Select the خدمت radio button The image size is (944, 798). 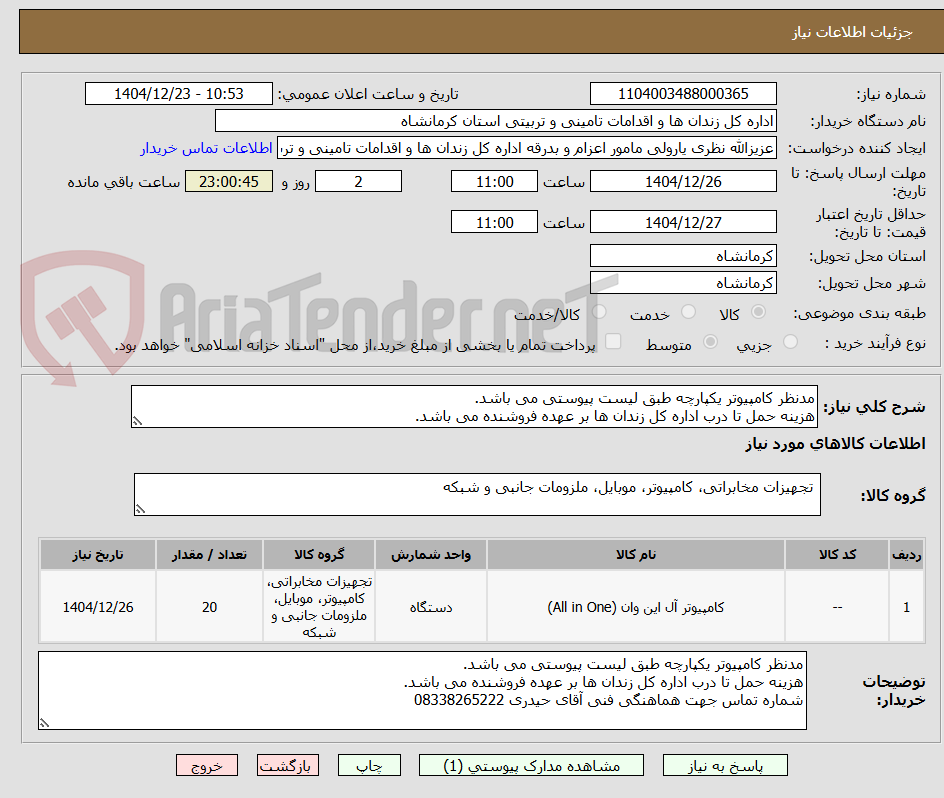point(688,311)
